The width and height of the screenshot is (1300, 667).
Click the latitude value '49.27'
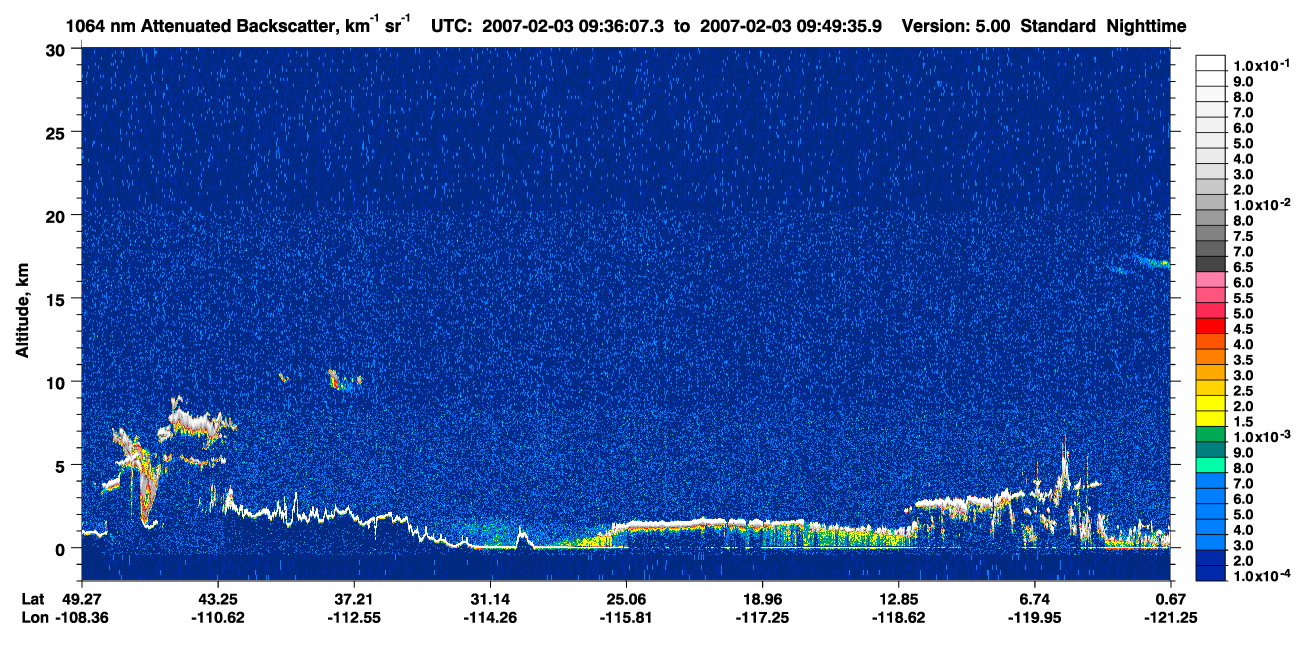tap(81, 598)
